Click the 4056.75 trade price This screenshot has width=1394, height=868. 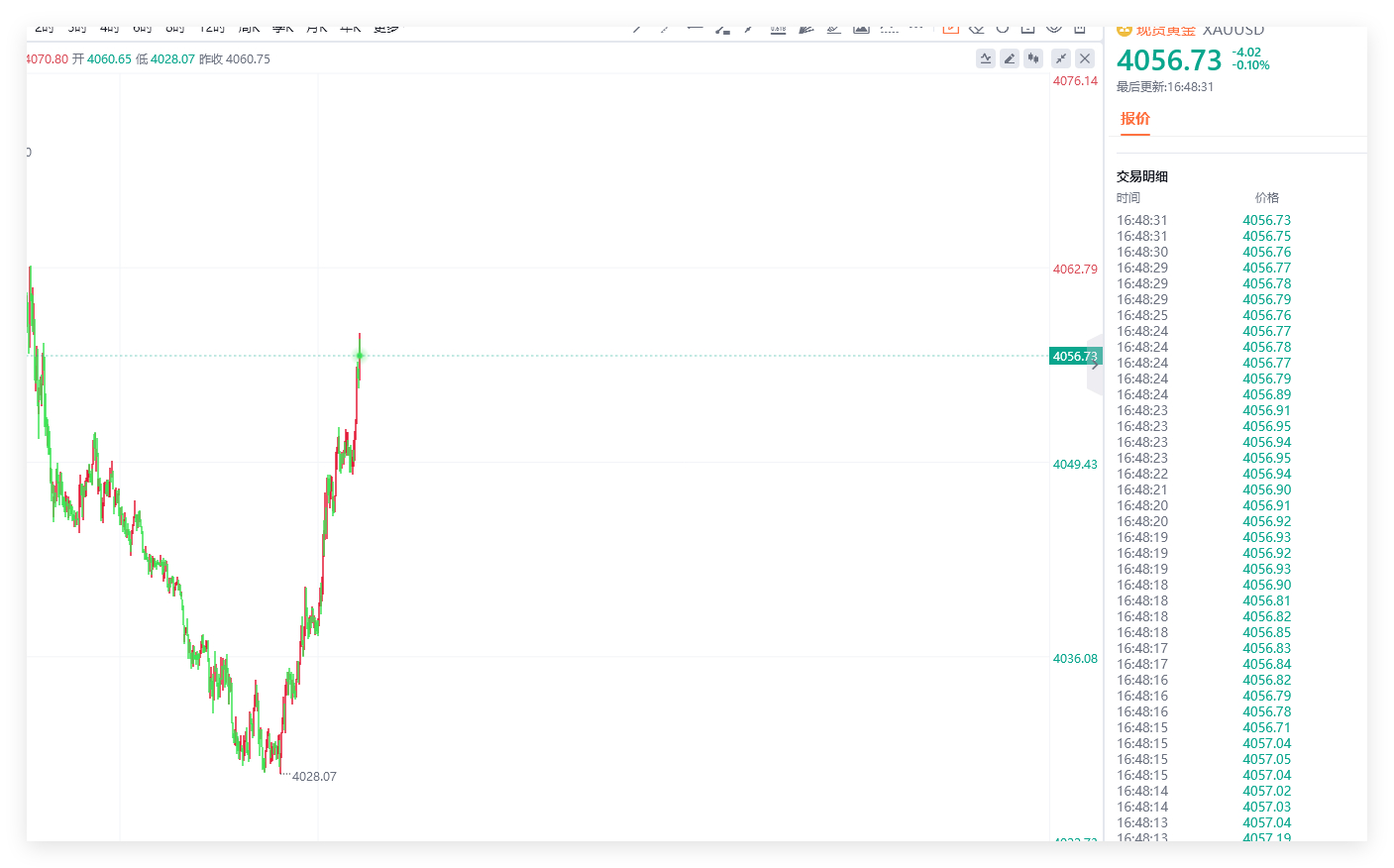(x=1267, y=237)
